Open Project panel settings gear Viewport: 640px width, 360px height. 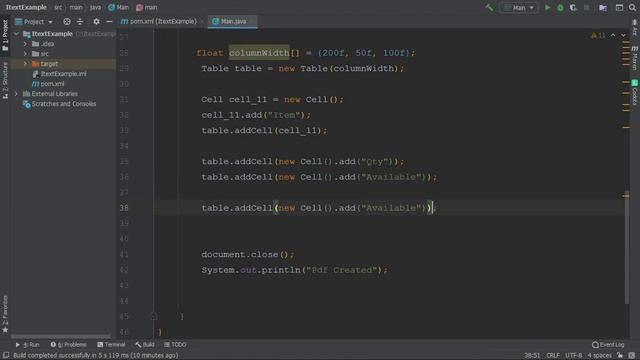[96, 21]
